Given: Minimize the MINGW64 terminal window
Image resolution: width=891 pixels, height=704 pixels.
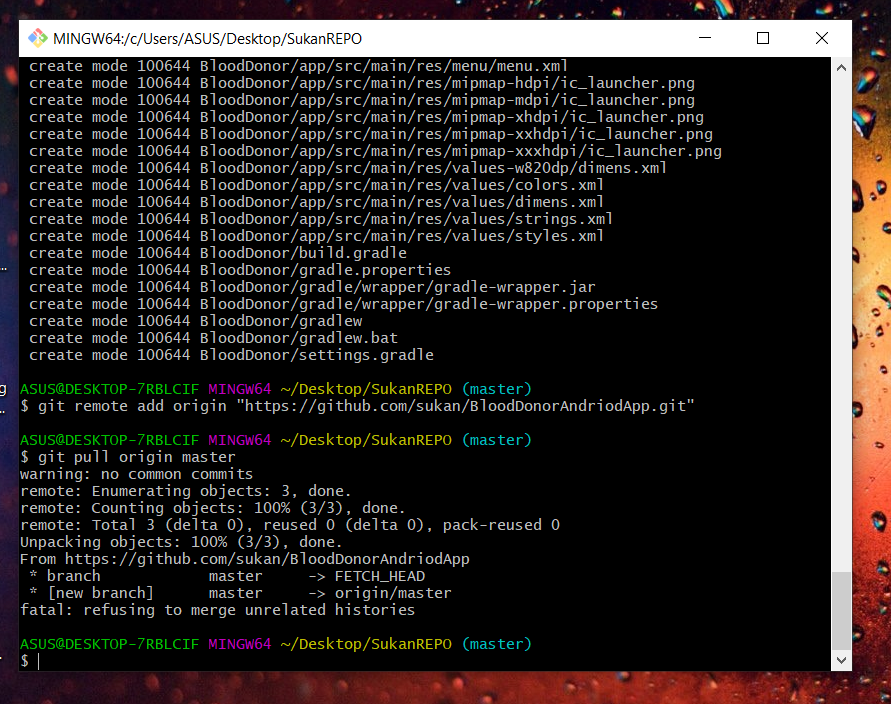Looking at the screenshot, I should point(705,38).
